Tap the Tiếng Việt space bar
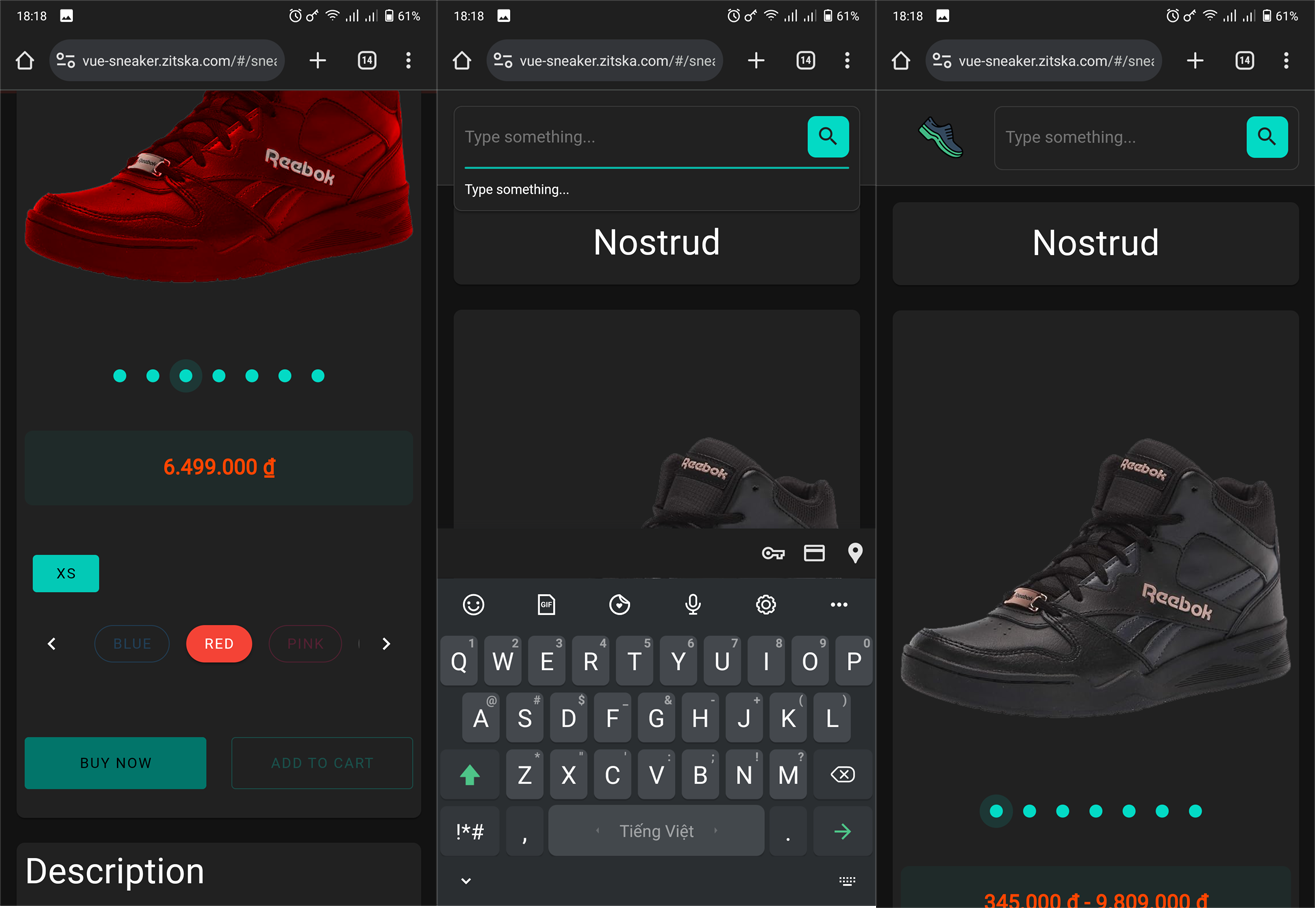The width and height of the screenshot is (1315, 908). coord(656,831)
